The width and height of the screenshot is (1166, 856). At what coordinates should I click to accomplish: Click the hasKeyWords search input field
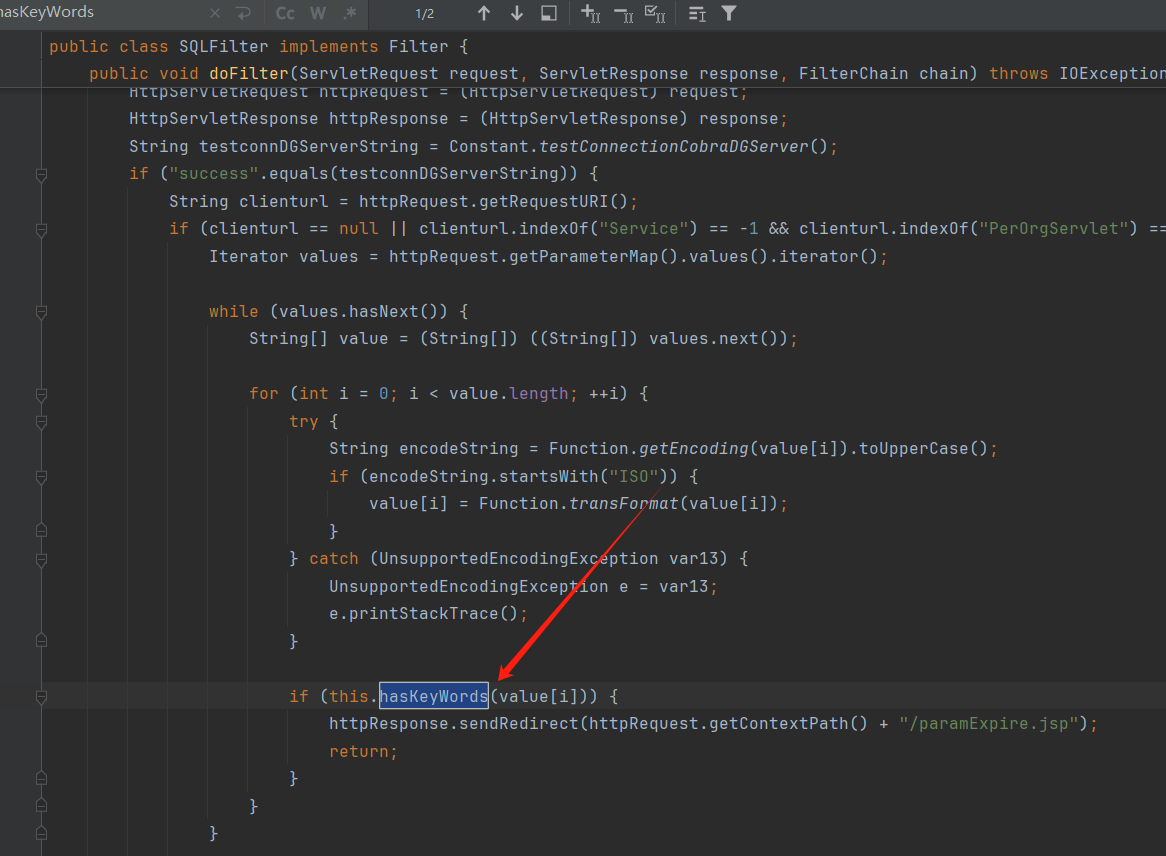pos(100,13)
